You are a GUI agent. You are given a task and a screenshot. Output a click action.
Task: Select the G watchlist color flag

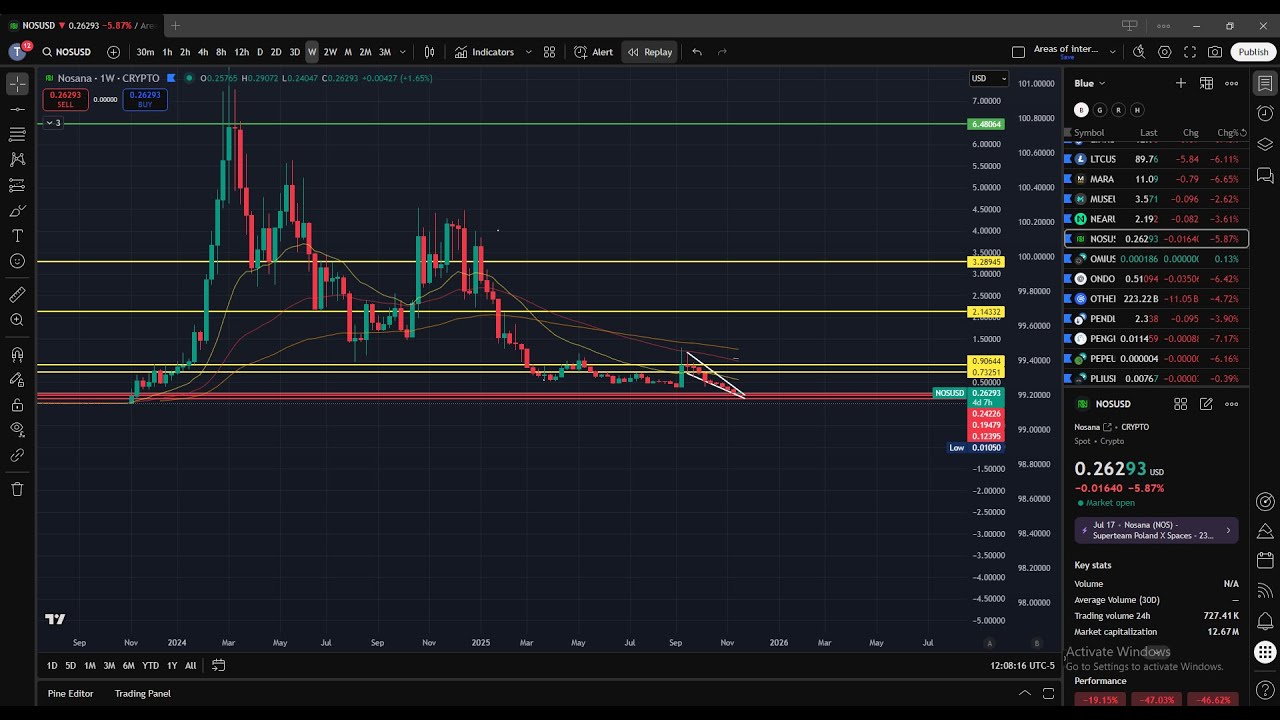tap(1099, 110)
